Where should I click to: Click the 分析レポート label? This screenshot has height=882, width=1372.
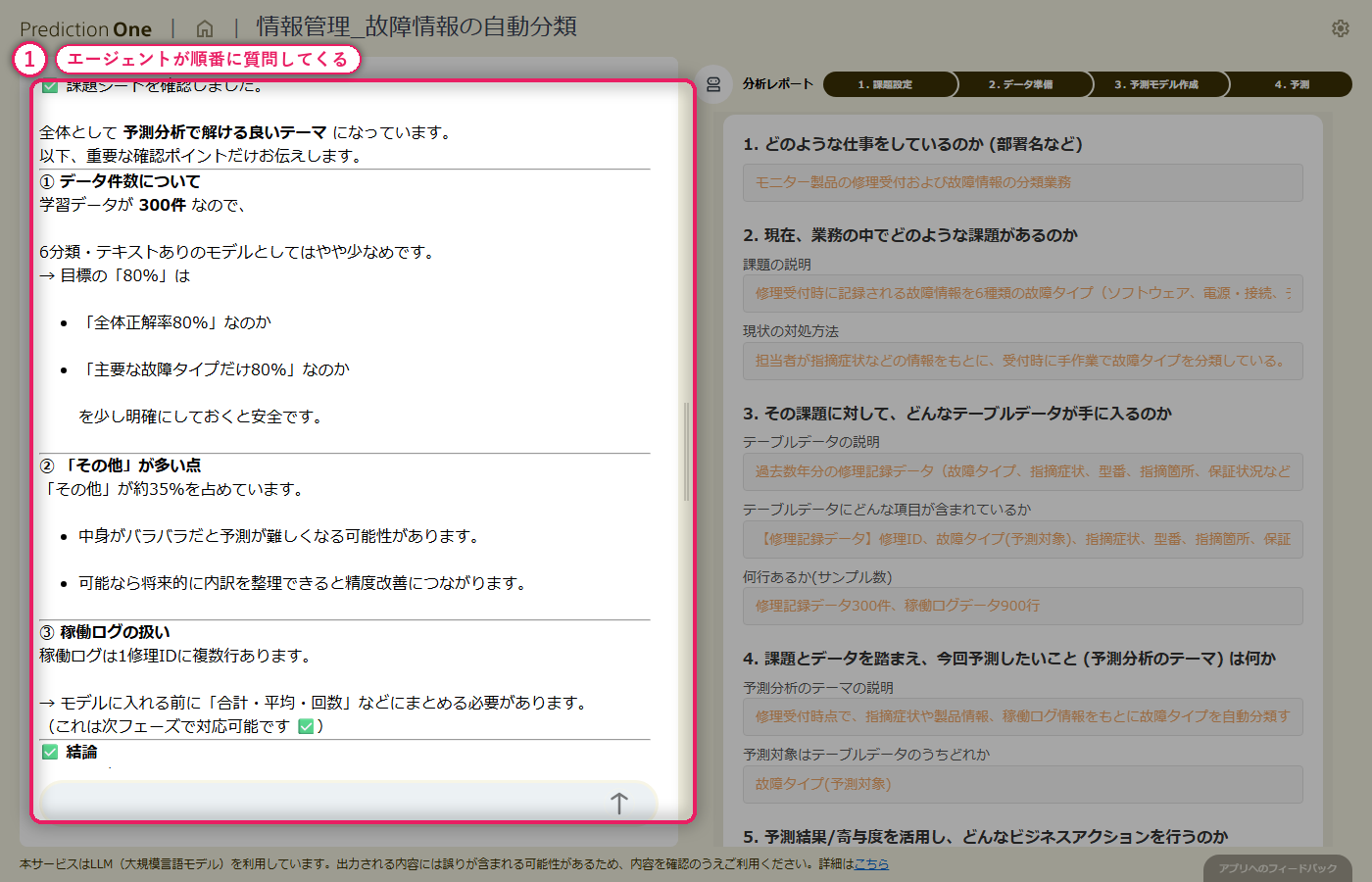pyautogui.click(x=778, y=84)
